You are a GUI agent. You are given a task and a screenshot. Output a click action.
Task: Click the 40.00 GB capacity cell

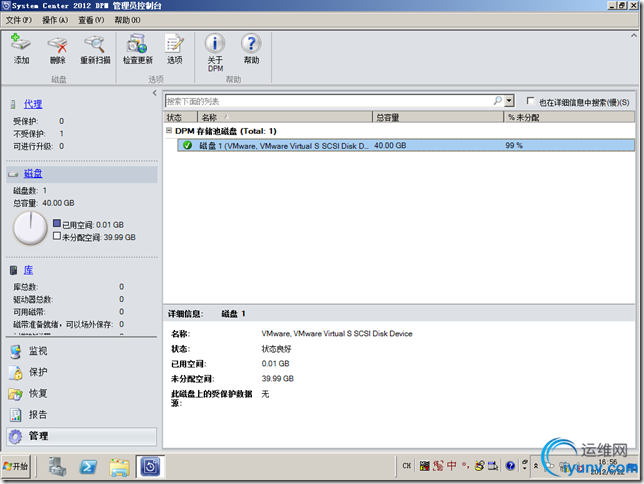click(x=390, y=145)
